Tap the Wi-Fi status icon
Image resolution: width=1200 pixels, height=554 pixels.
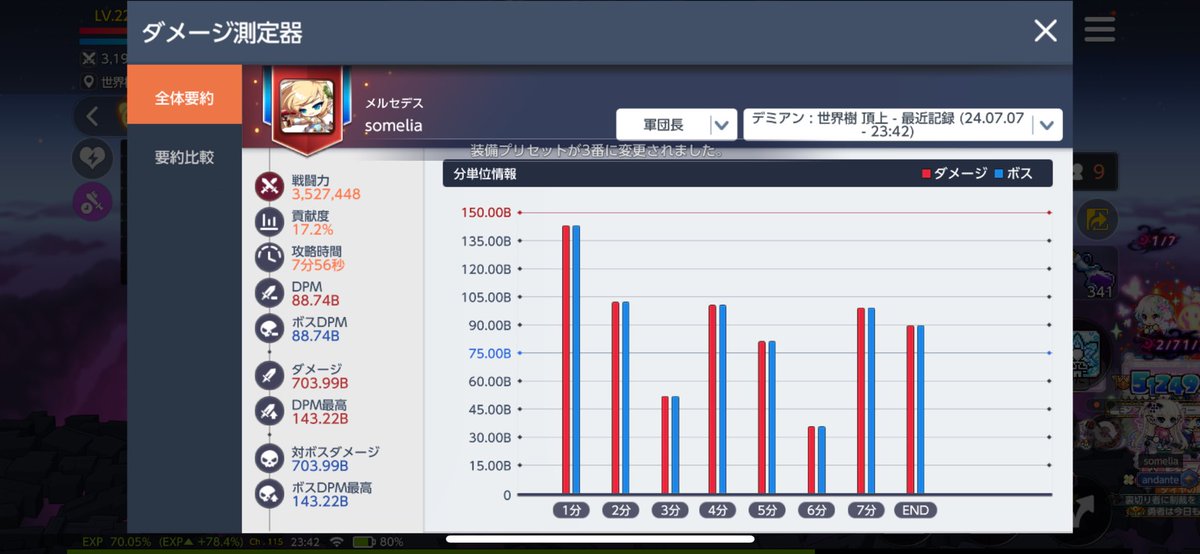click(x=337, y=542)
